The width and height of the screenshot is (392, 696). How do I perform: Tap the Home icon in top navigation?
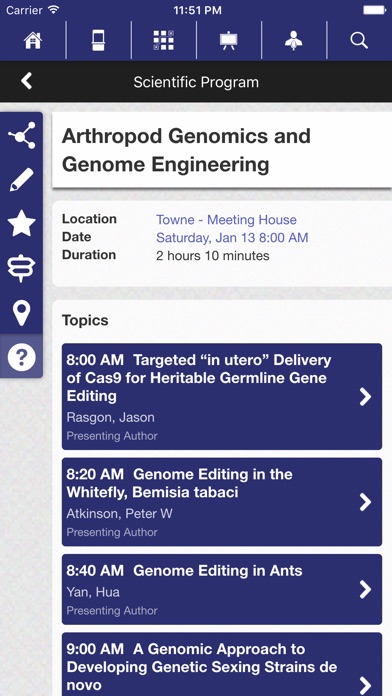coord(33,40)
